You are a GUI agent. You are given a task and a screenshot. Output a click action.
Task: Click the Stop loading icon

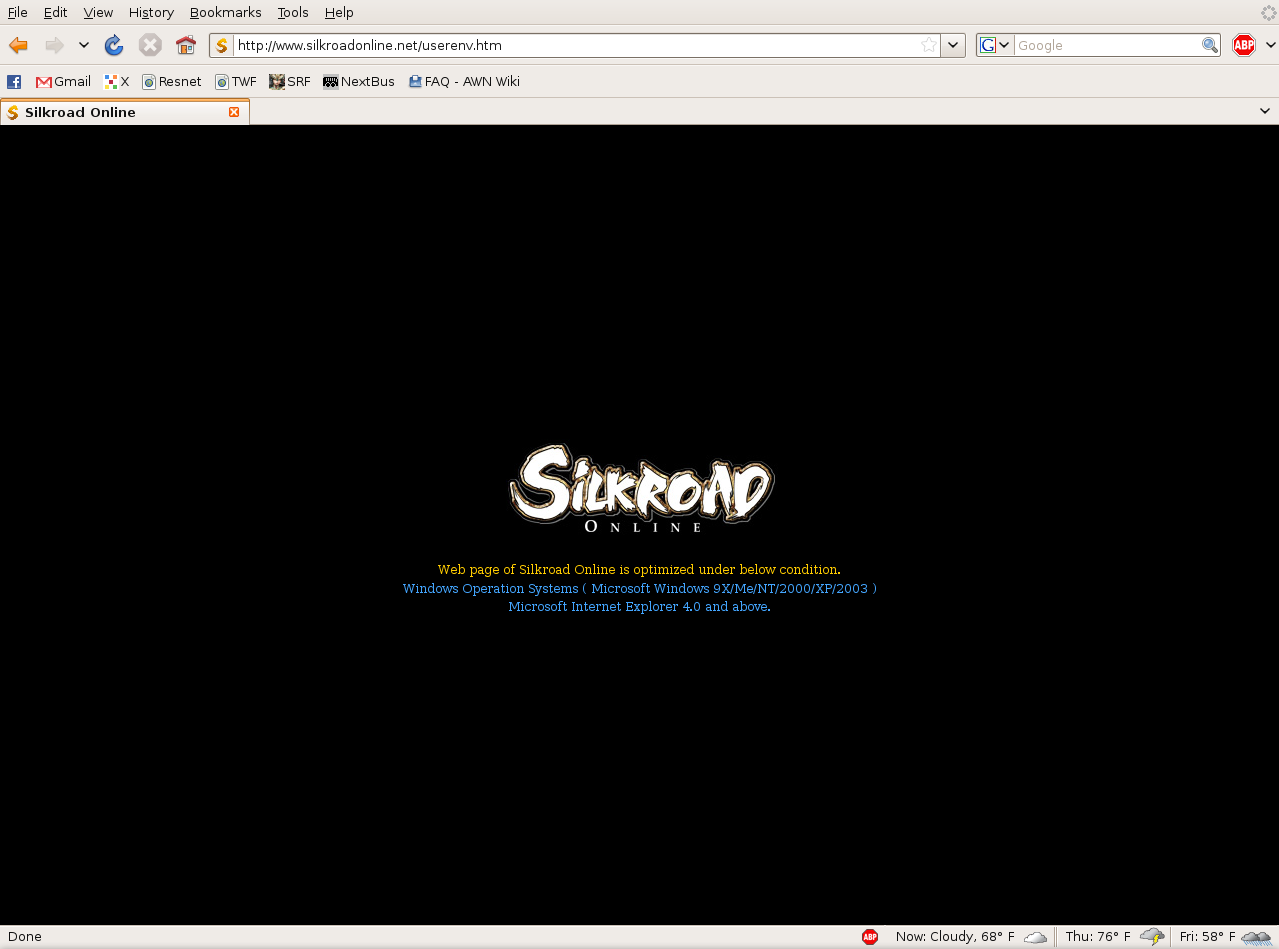[x=150, y=45]
